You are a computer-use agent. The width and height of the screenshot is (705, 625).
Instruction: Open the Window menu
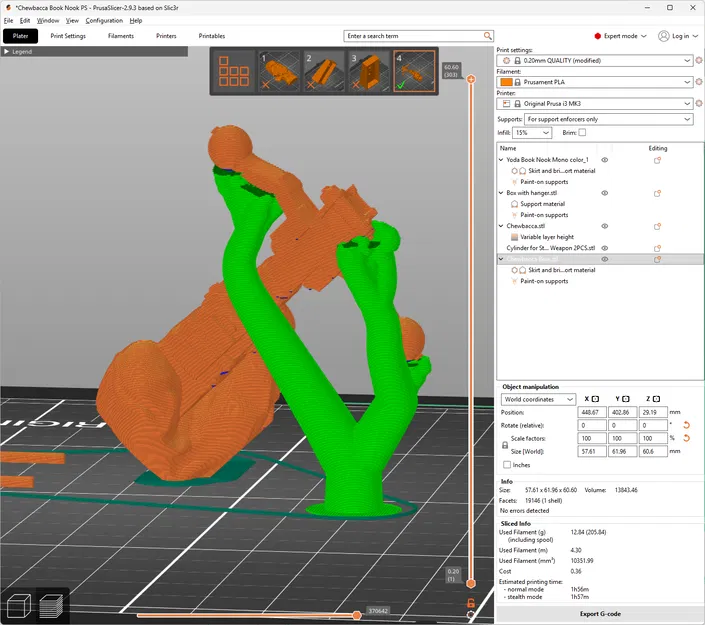tap(48, 21)
